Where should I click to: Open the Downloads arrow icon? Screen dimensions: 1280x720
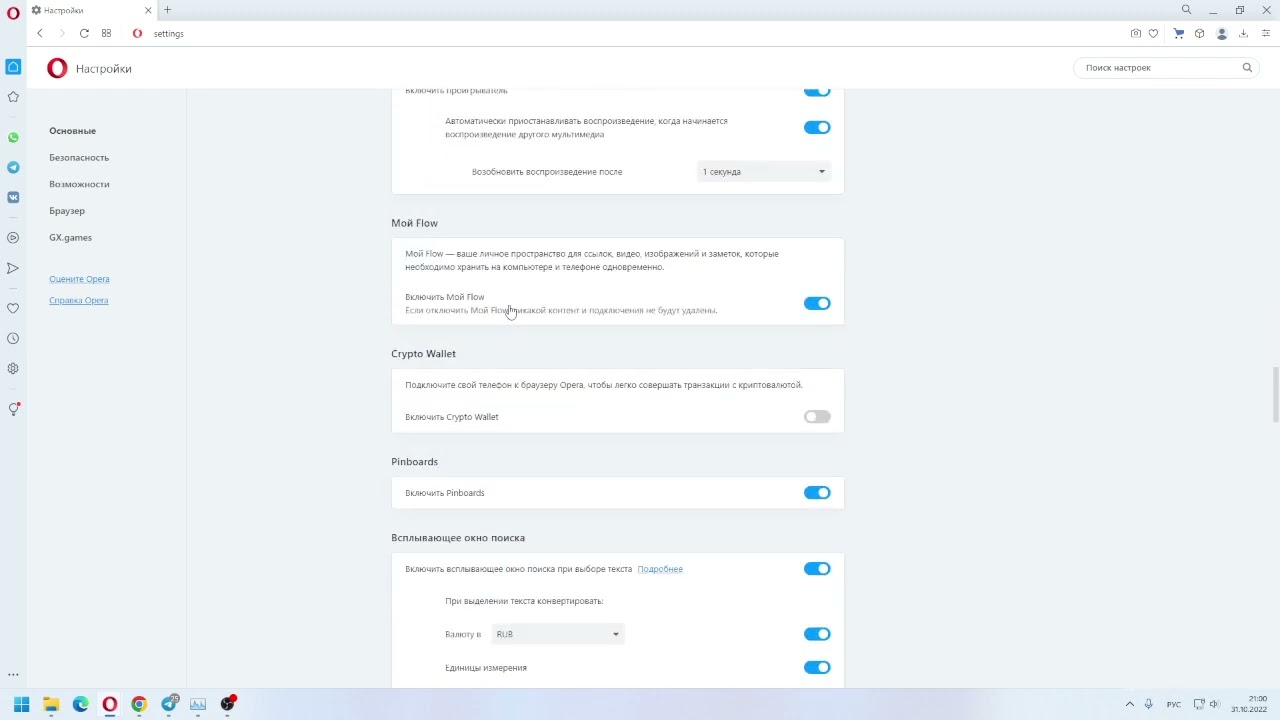click(1243, 33)
